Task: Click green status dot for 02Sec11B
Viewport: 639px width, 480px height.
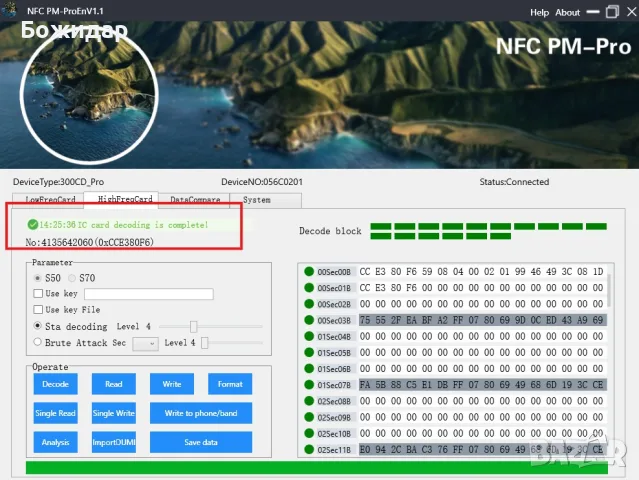Action: [x=309, y=449]
